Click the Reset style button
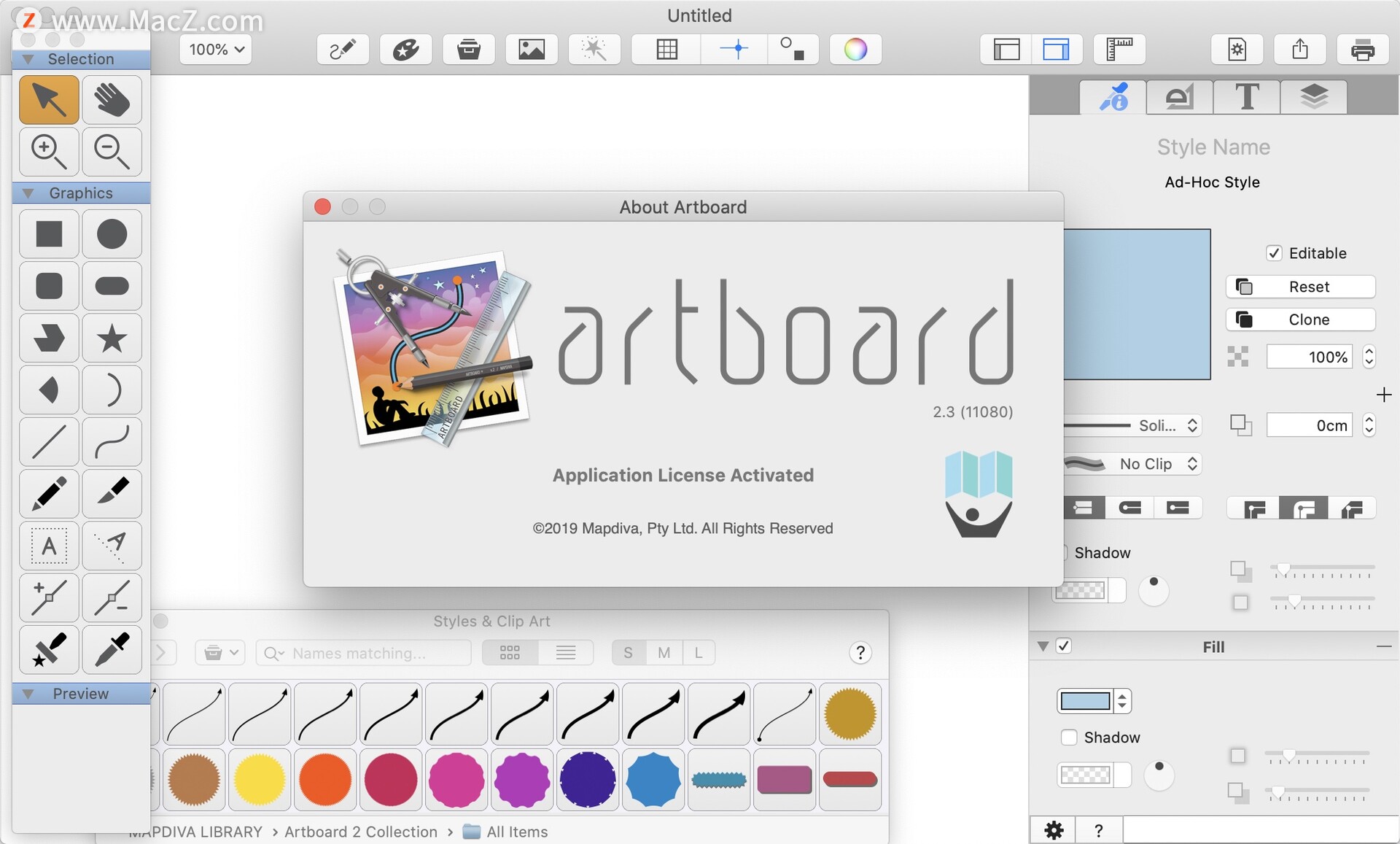 point(1301,287)
